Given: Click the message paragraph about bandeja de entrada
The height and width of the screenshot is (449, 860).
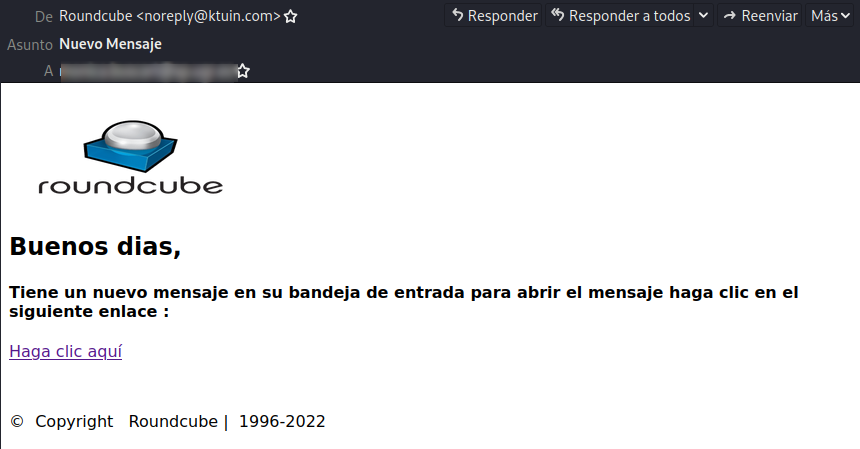Looking at the screenshot, I should pos(404,302).
